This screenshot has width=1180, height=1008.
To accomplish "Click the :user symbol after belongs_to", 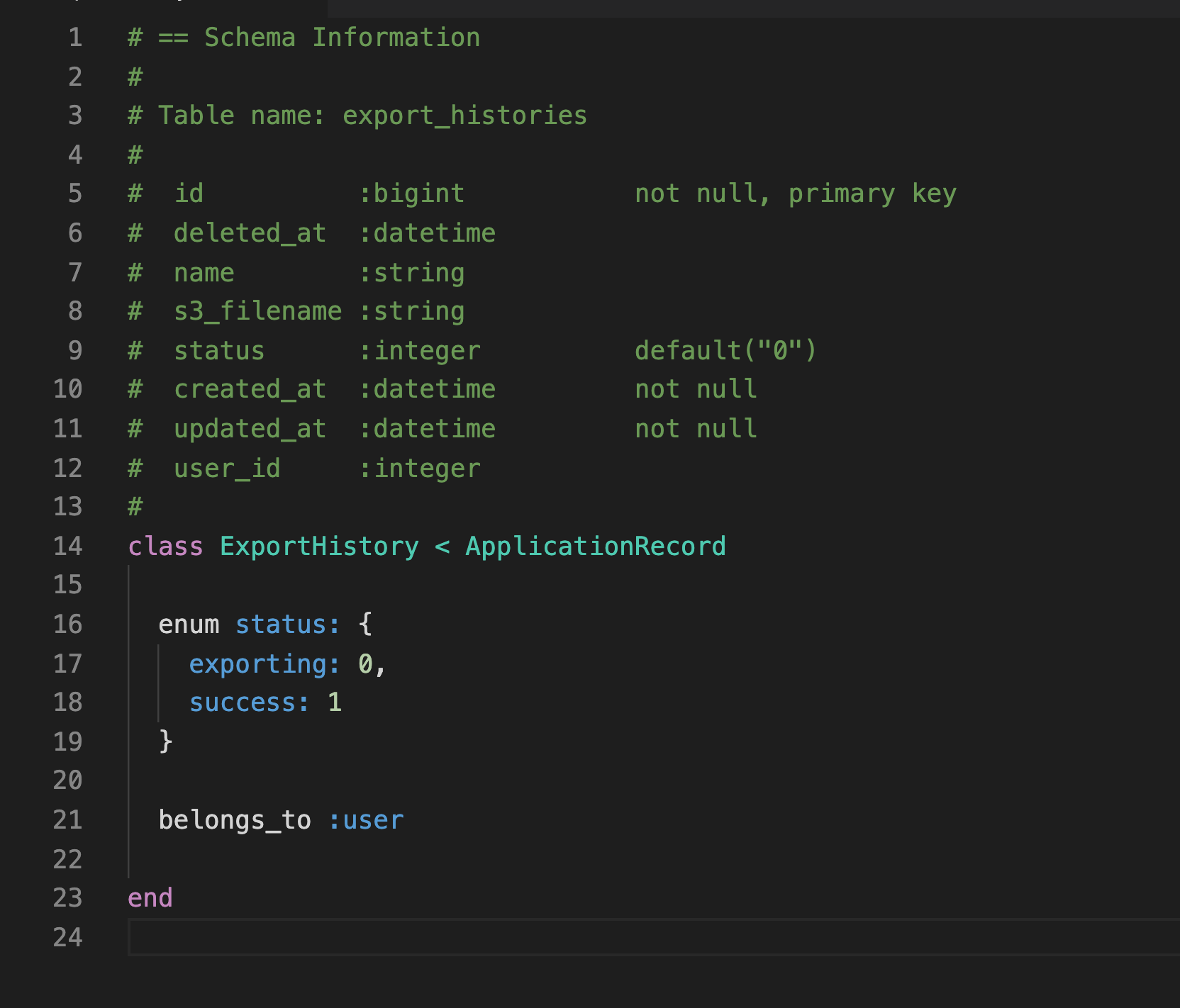I will pyautogui.click(x=366, y=820).
